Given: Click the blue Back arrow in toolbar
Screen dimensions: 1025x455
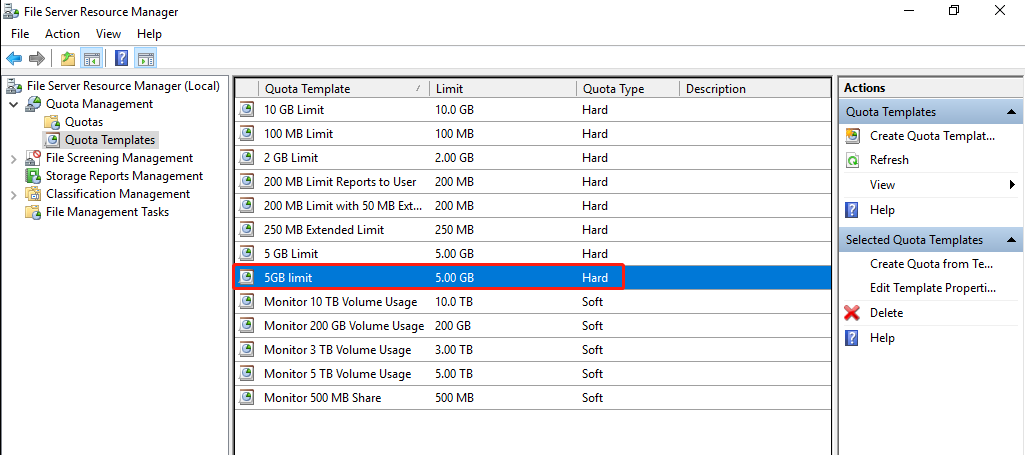Looking at the screenshot, I should (14, 59).
